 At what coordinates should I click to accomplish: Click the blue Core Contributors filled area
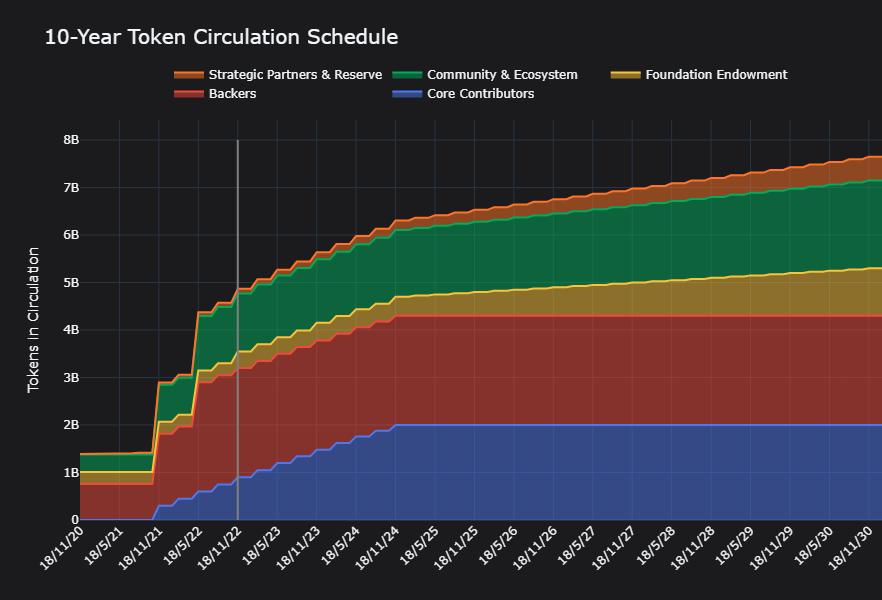tap(600, 475)
